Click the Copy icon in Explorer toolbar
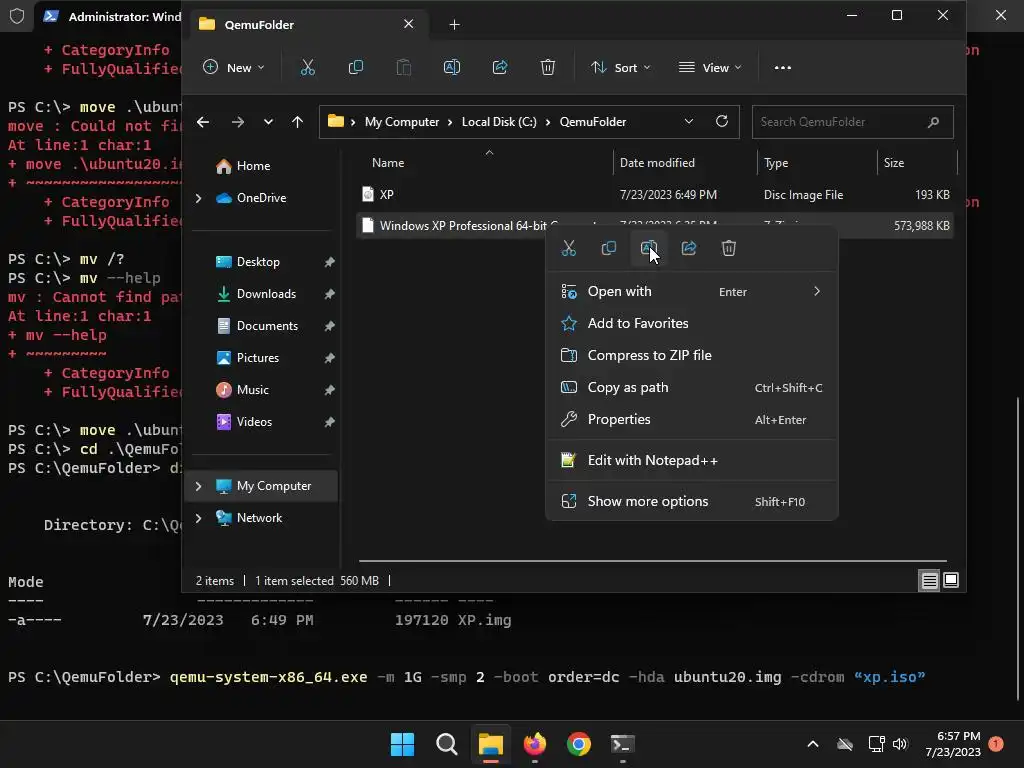The image size is (1024, 768). point(355,67)
